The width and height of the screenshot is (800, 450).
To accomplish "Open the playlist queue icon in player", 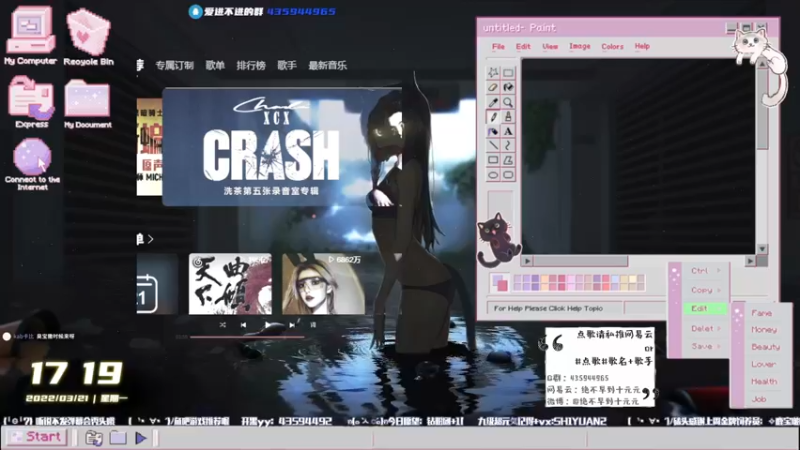I will pos(313,324).
